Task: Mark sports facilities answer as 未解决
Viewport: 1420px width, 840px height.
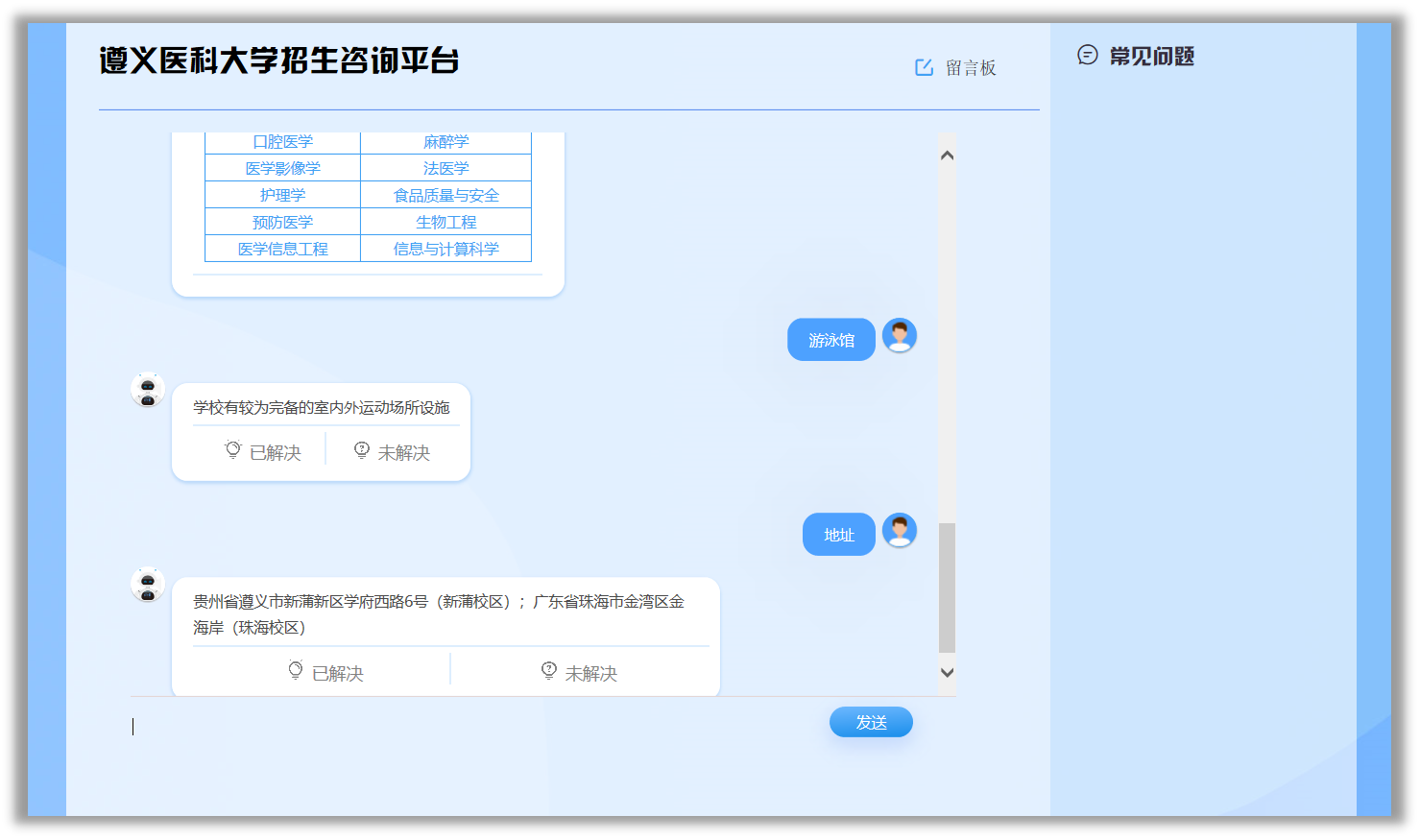Action: 392,452
